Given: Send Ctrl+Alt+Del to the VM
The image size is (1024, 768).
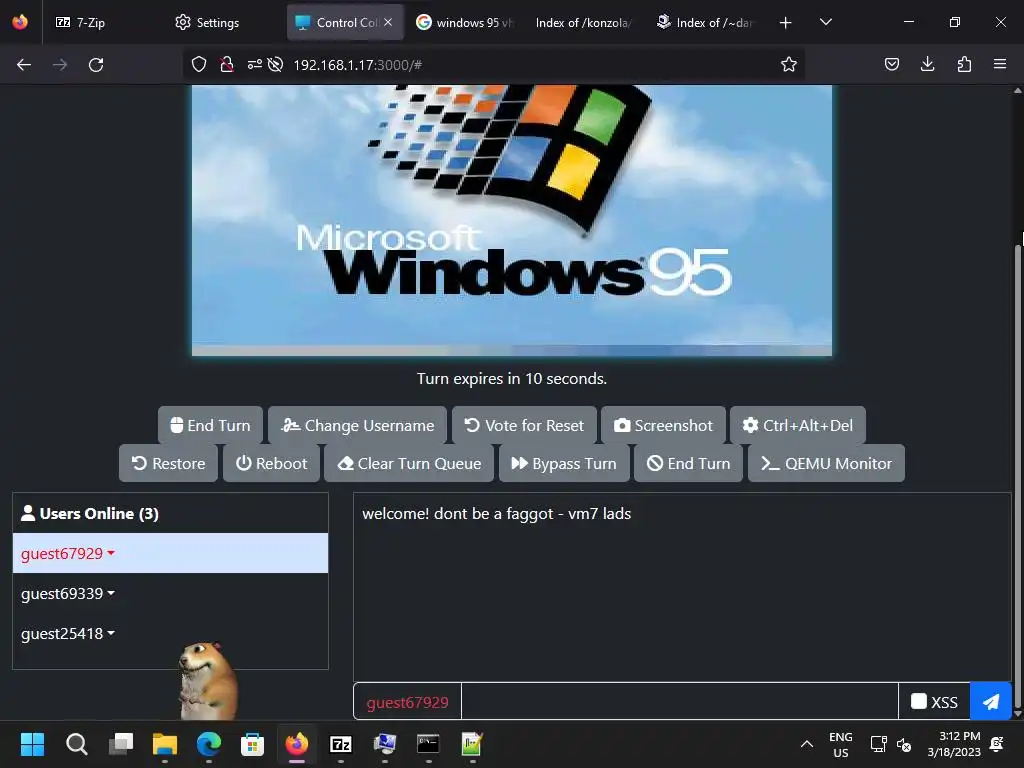Looking at the screenshot, I should point(797,425).
